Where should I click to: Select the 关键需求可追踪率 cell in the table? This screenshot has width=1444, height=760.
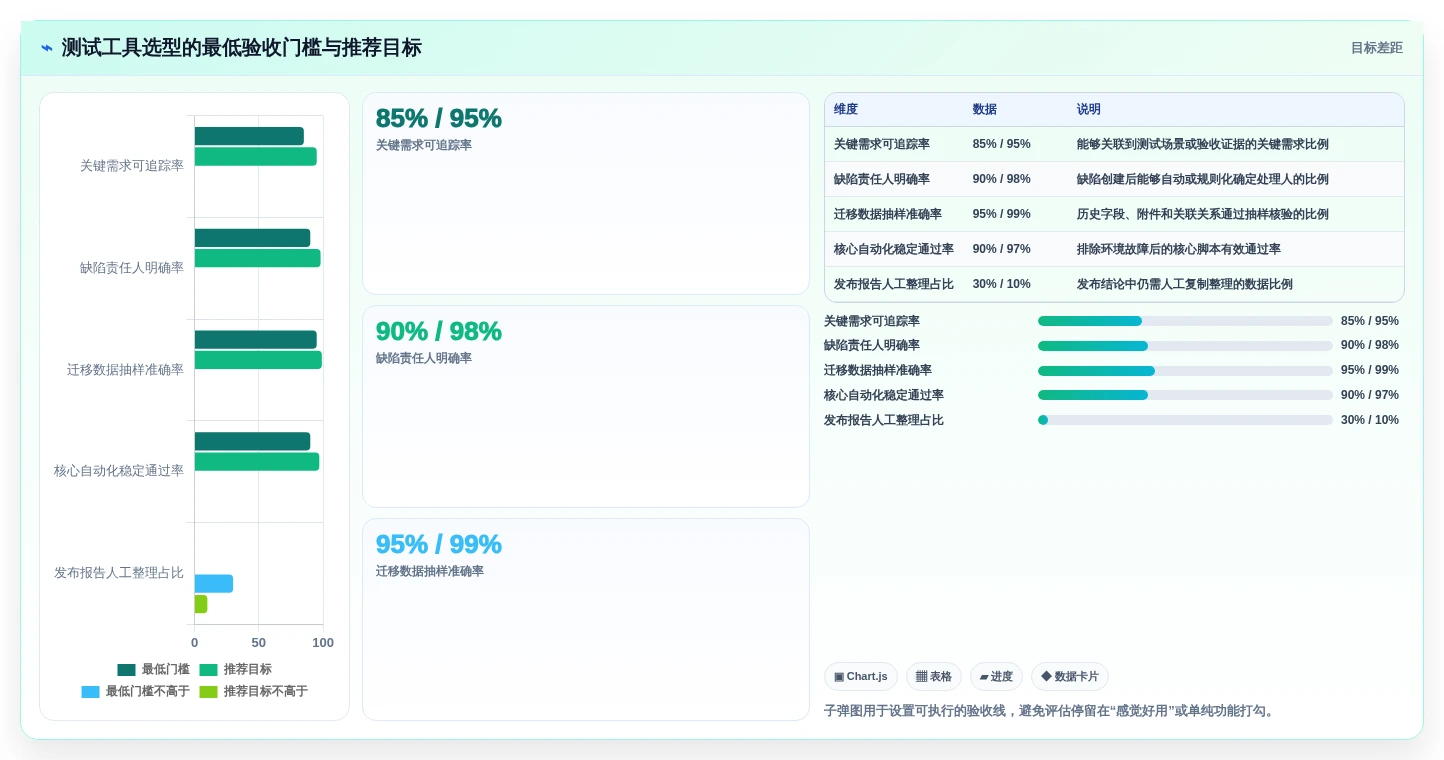882,144
